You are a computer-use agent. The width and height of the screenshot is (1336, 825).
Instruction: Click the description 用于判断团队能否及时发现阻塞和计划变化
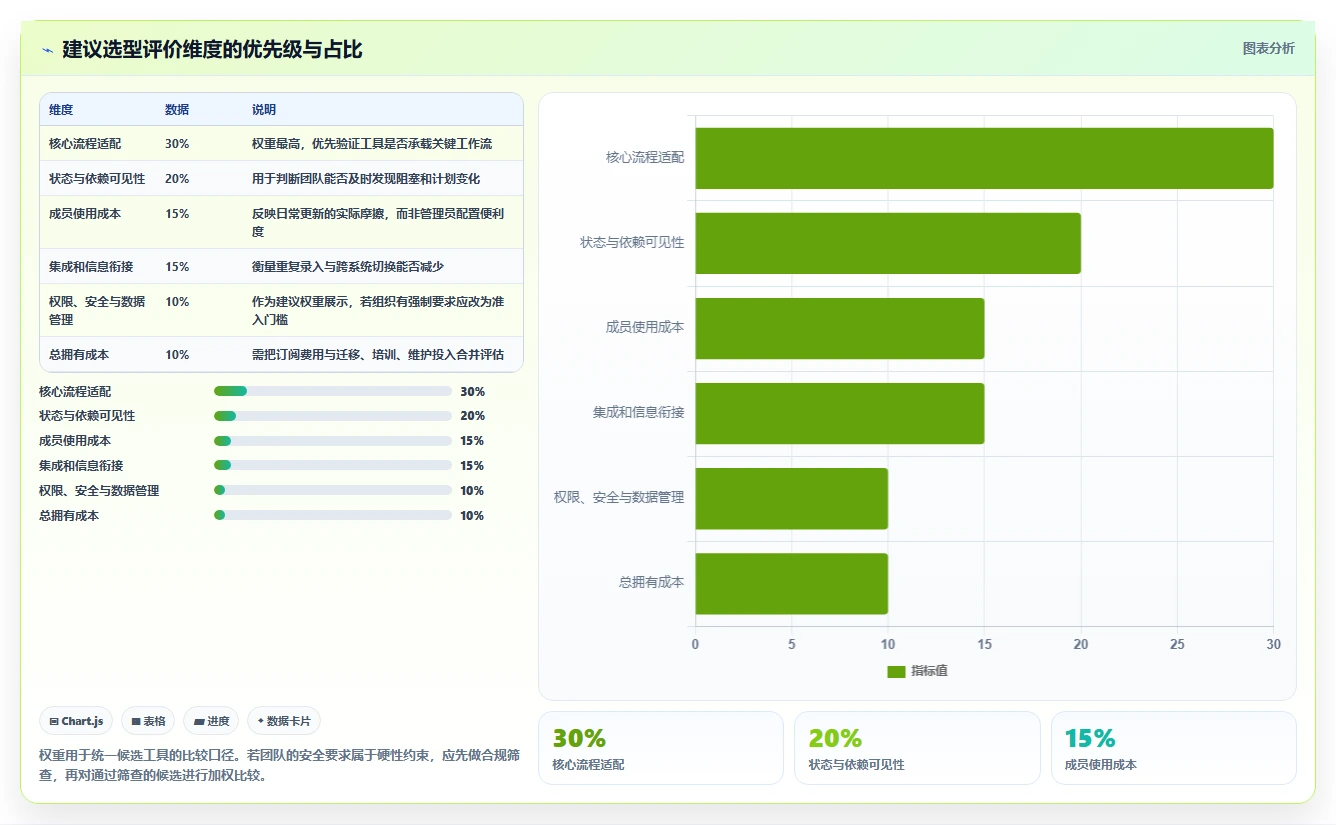(x=366, y=179)
